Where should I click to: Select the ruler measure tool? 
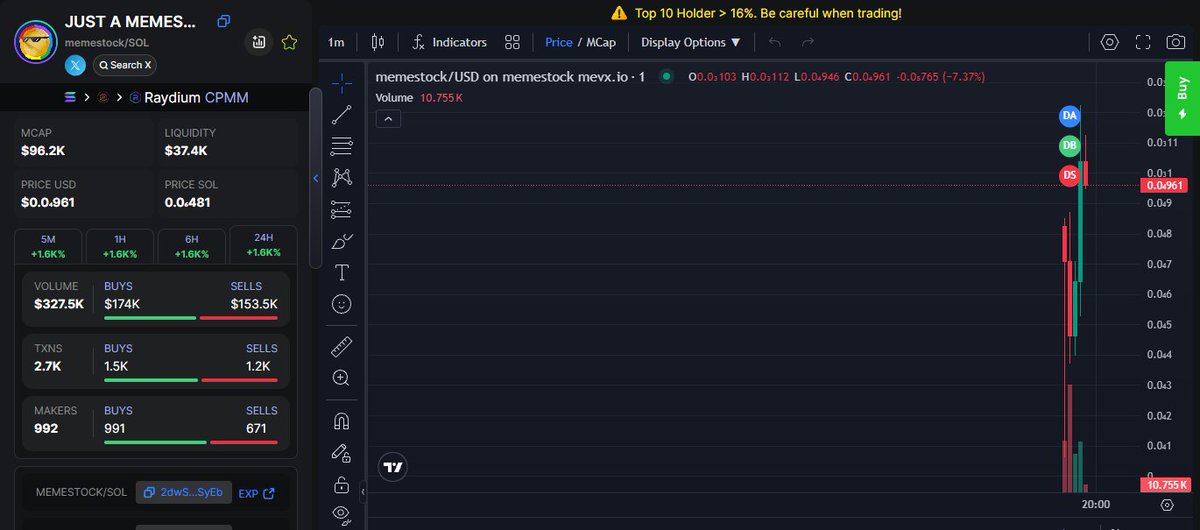coord(341,346)
